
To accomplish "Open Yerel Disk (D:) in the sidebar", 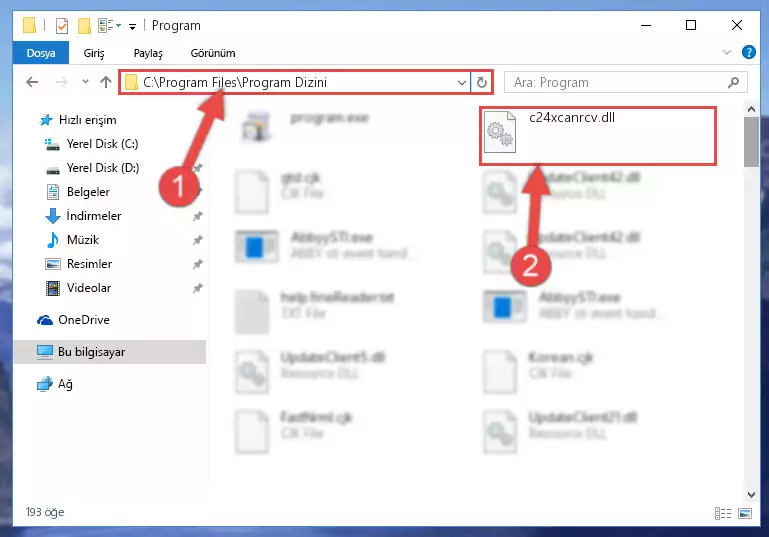I will 103,168.
